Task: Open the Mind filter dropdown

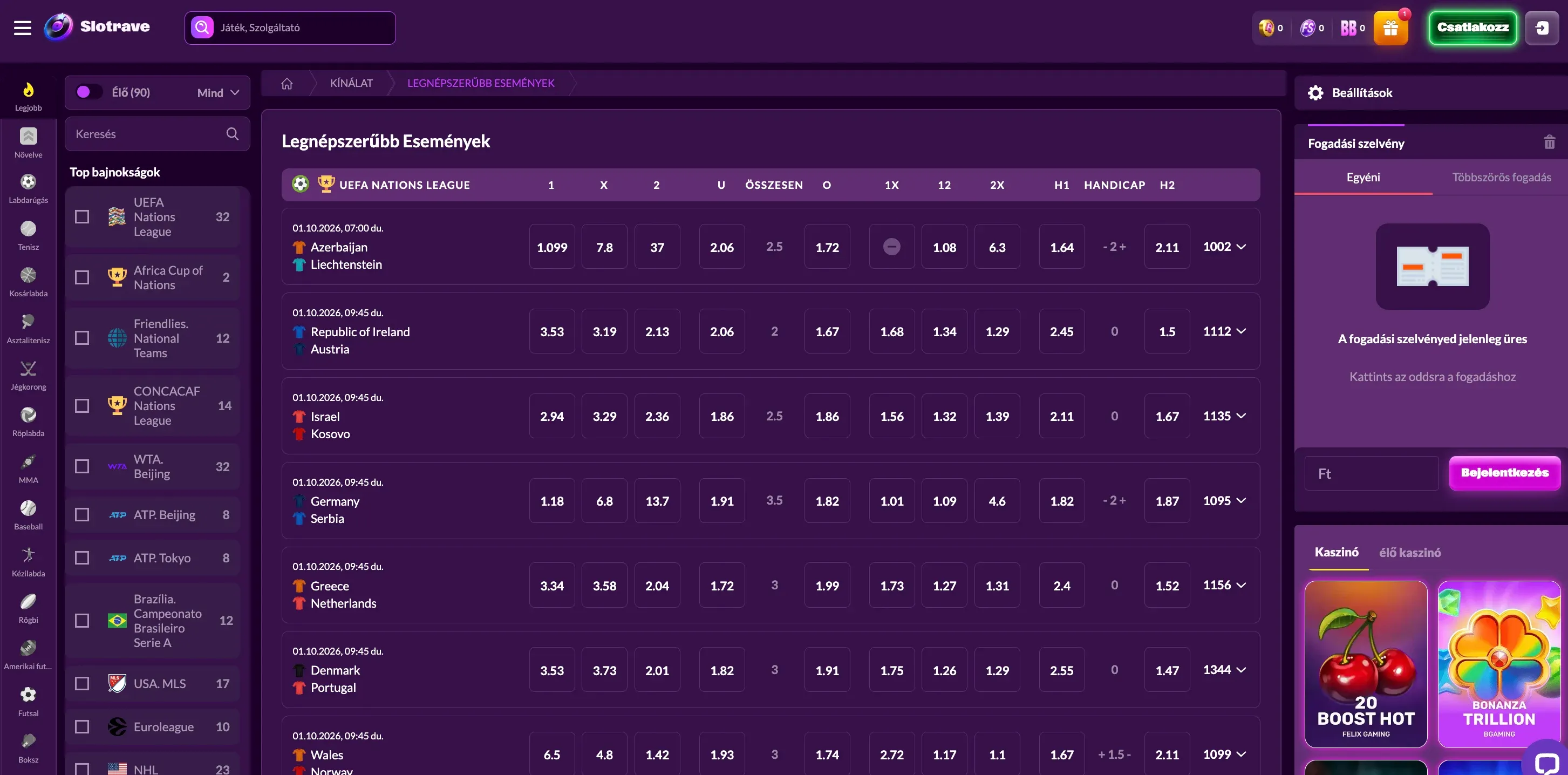Action: click(x=218, y=92)
